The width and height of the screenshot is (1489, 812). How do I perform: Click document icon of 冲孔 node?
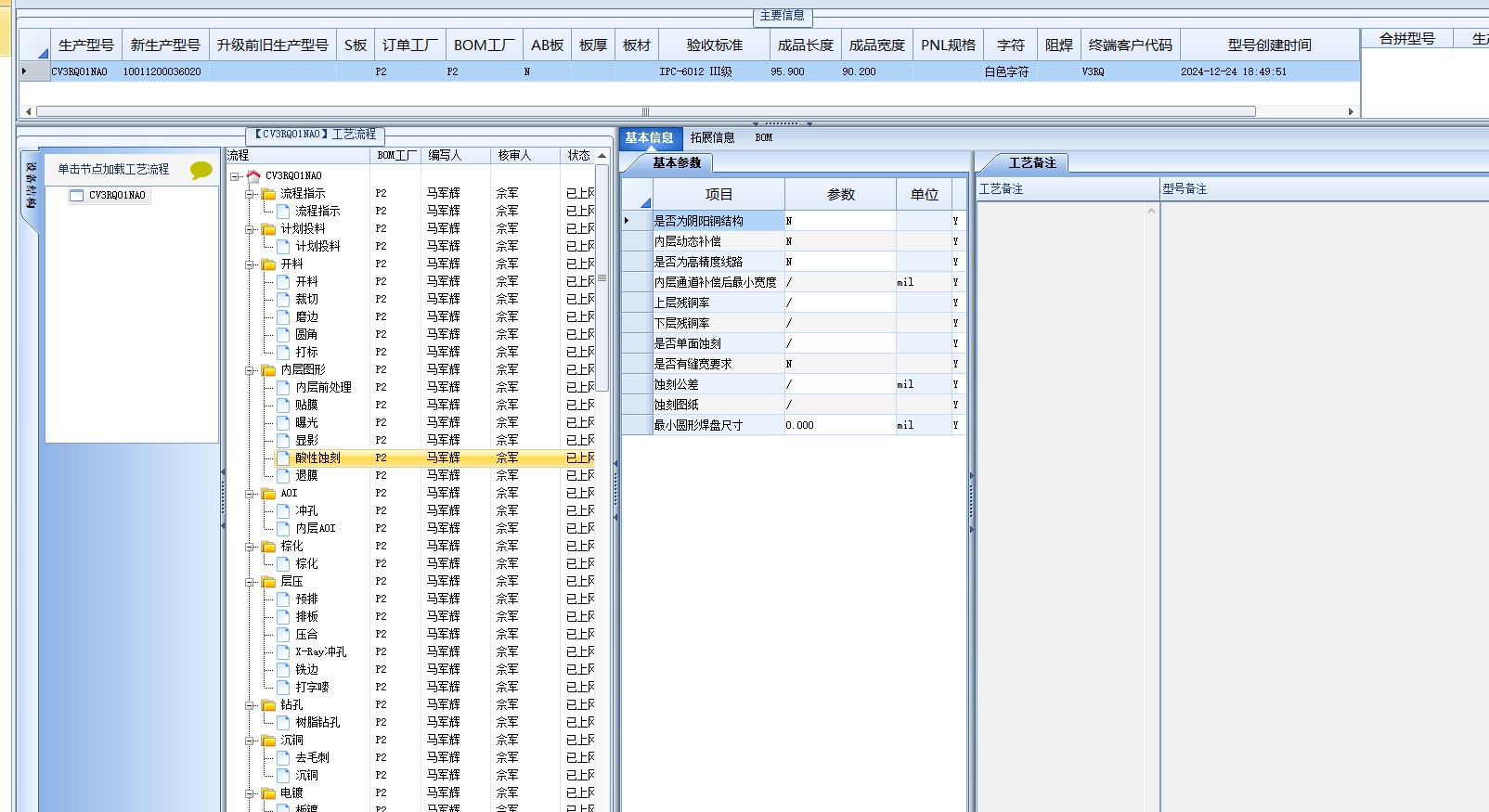click(x=284, y=510)
